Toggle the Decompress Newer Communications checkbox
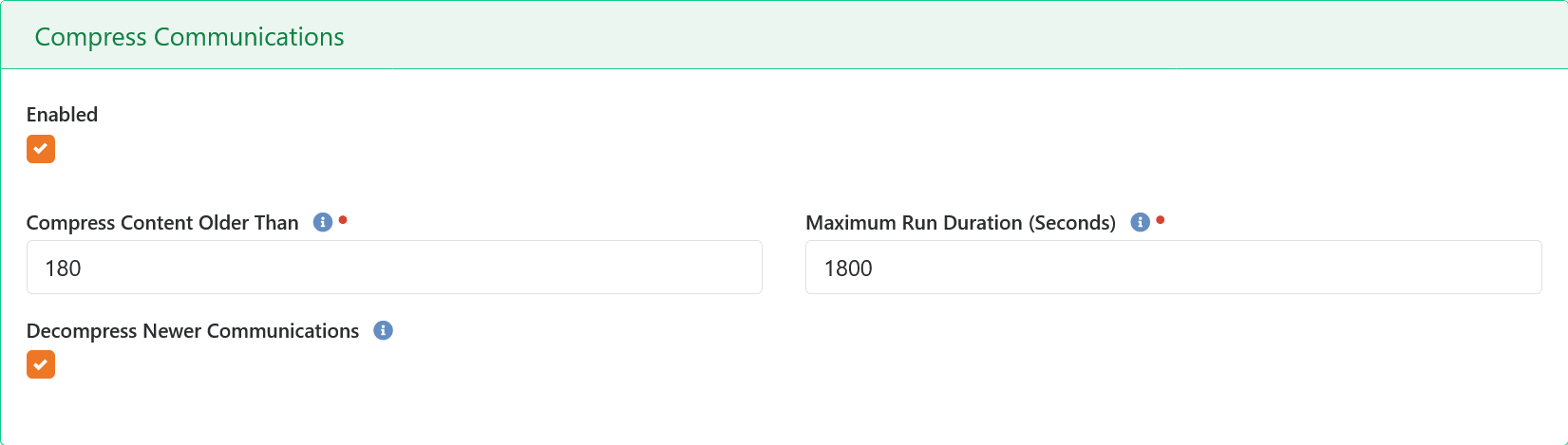Screen dimensions: 1568x445 click(x=41, y=364)
